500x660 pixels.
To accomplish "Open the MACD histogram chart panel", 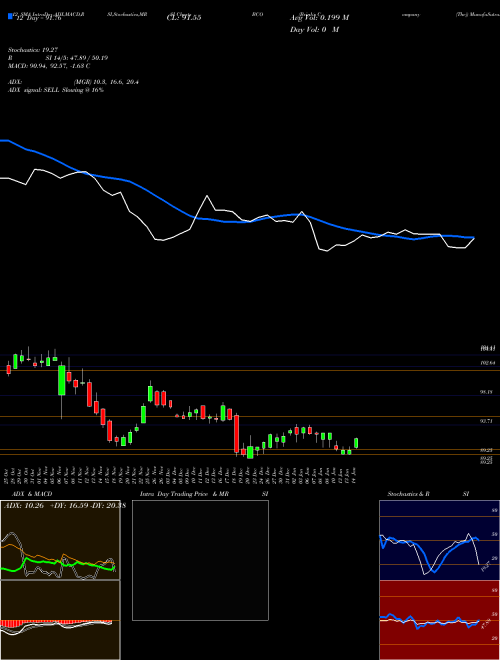I will coord(60,620).
